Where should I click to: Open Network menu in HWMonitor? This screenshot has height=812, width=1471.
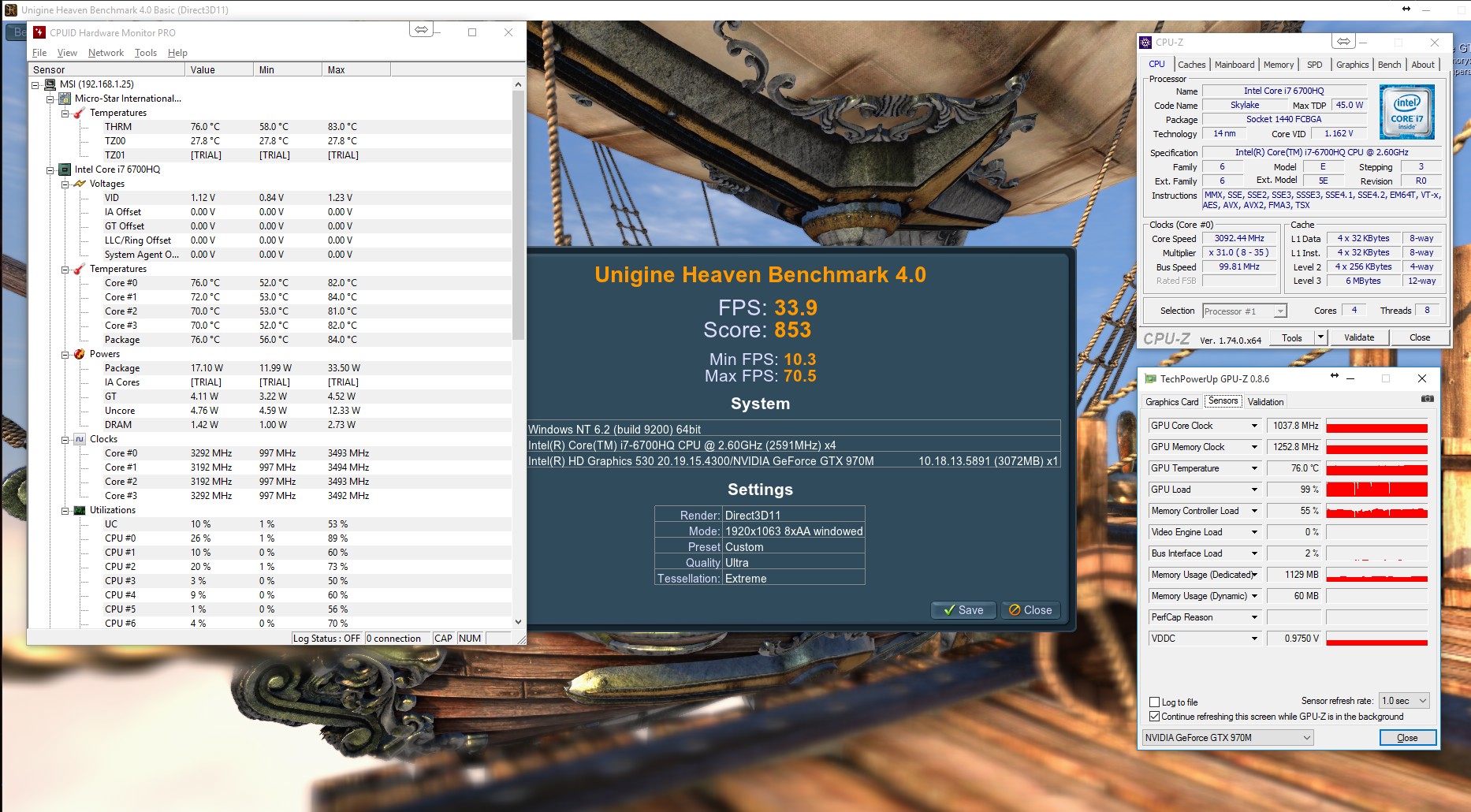coord(106,53)
